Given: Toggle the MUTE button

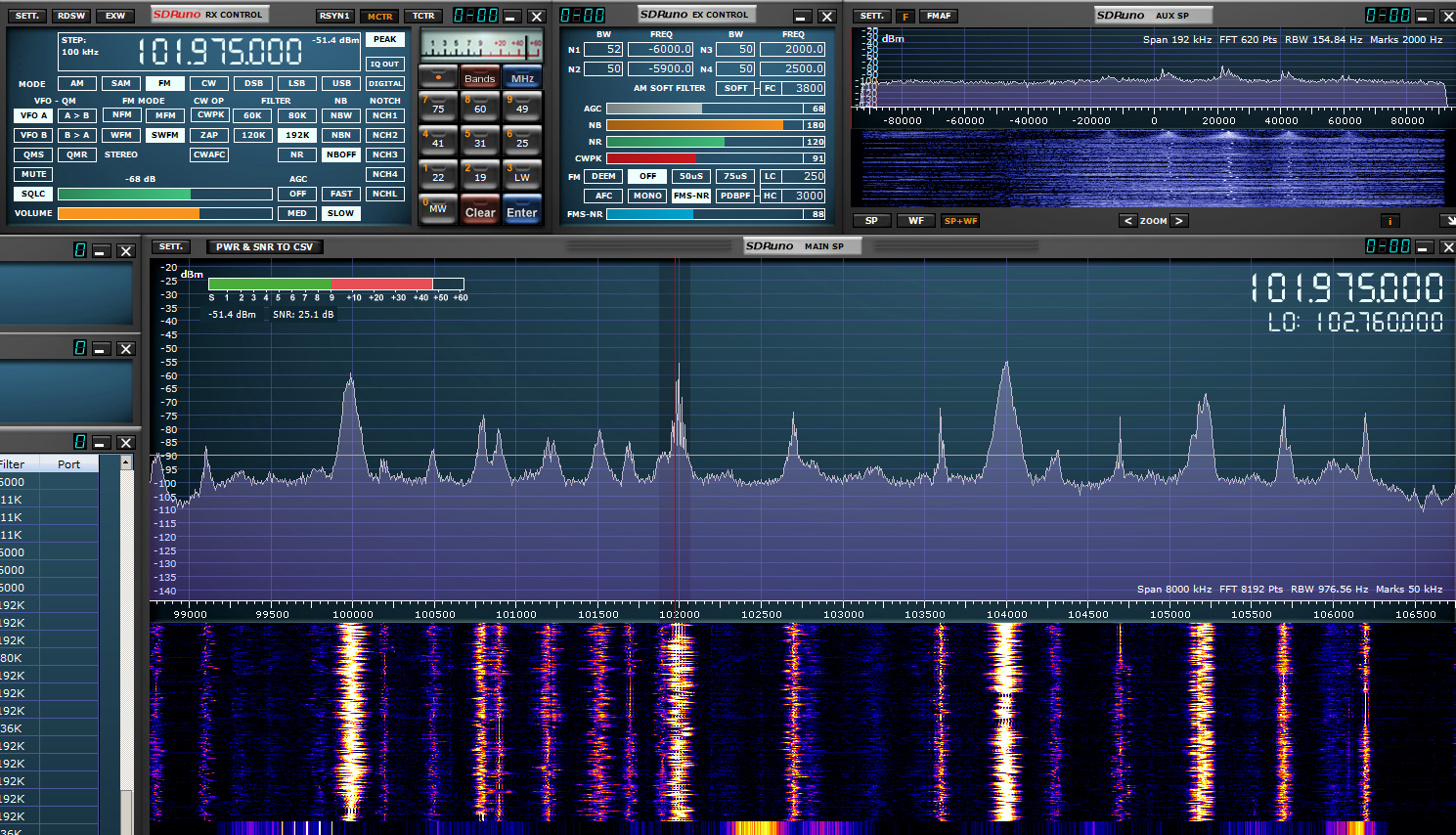Looking at the screenshot, I should pos(34,174).
